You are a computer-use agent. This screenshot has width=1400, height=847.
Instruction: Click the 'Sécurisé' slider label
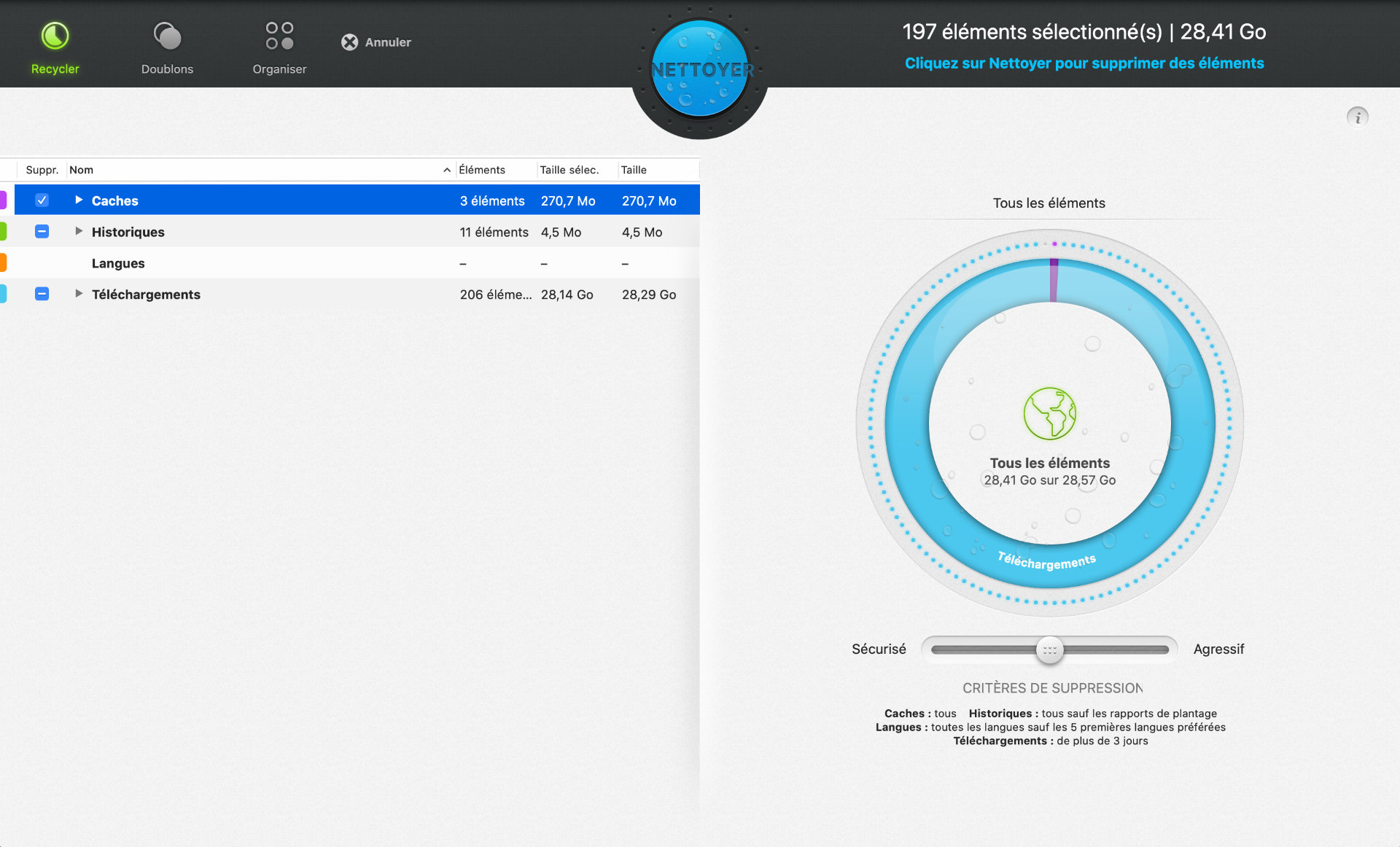click(879, 649)
